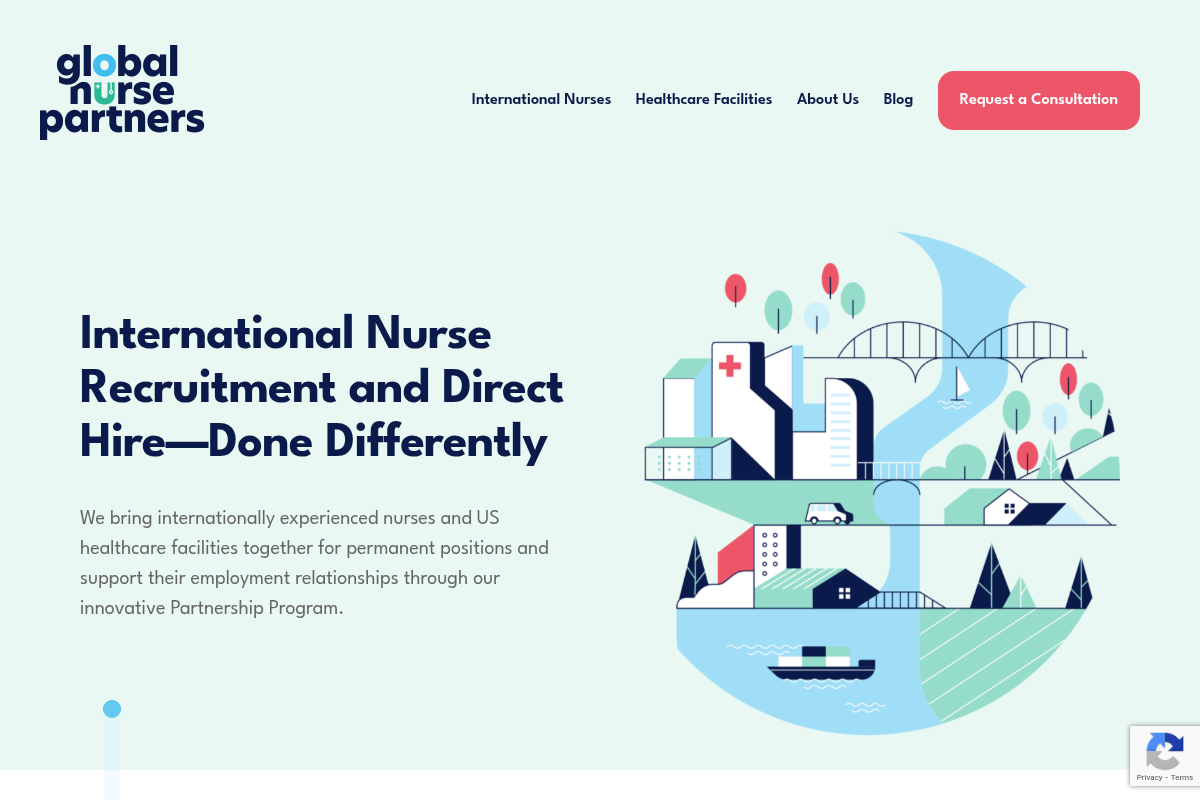Click the Partnership Program description paragraph

coord(315,562)
